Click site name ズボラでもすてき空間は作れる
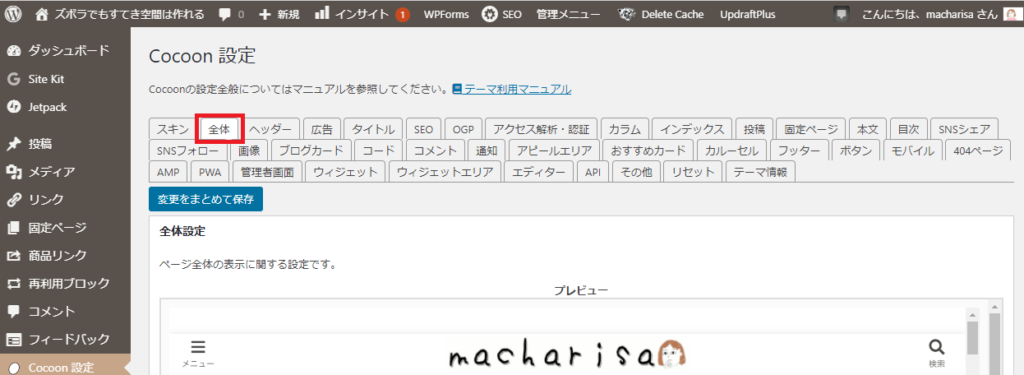Viewport: 1024px width, 375px height. click(x=129, y=14)
